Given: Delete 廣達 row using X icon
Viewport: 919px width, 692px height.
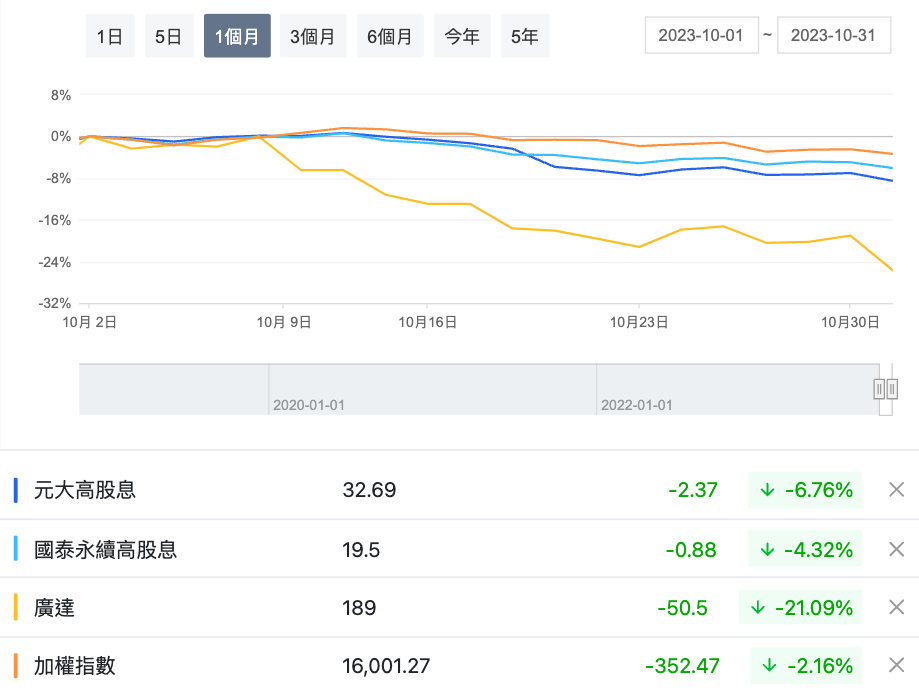Looking at the screenshot, I should click(896, 607).
